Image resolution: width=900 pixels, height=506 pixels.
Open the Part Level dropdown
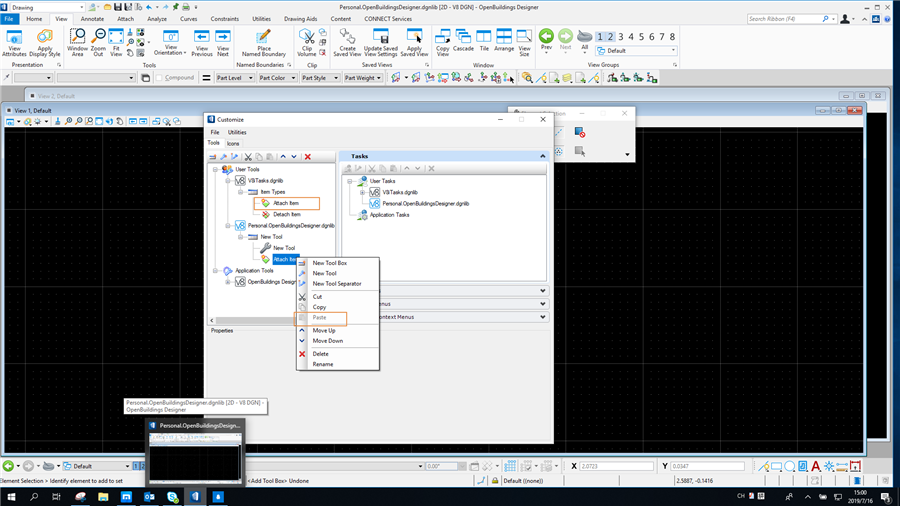point(235,77)
